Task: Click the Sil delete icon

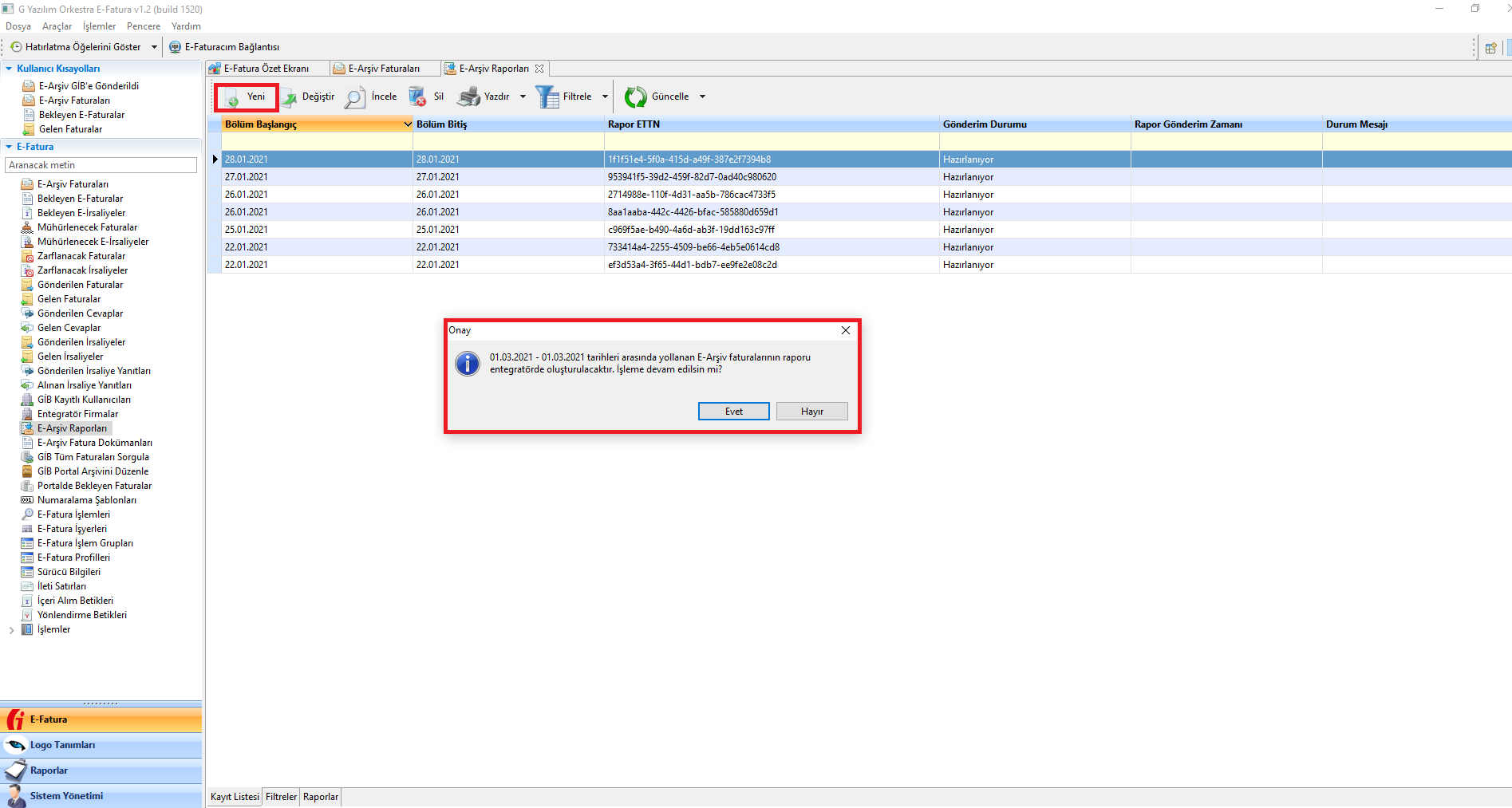Action: coord(417,97)
